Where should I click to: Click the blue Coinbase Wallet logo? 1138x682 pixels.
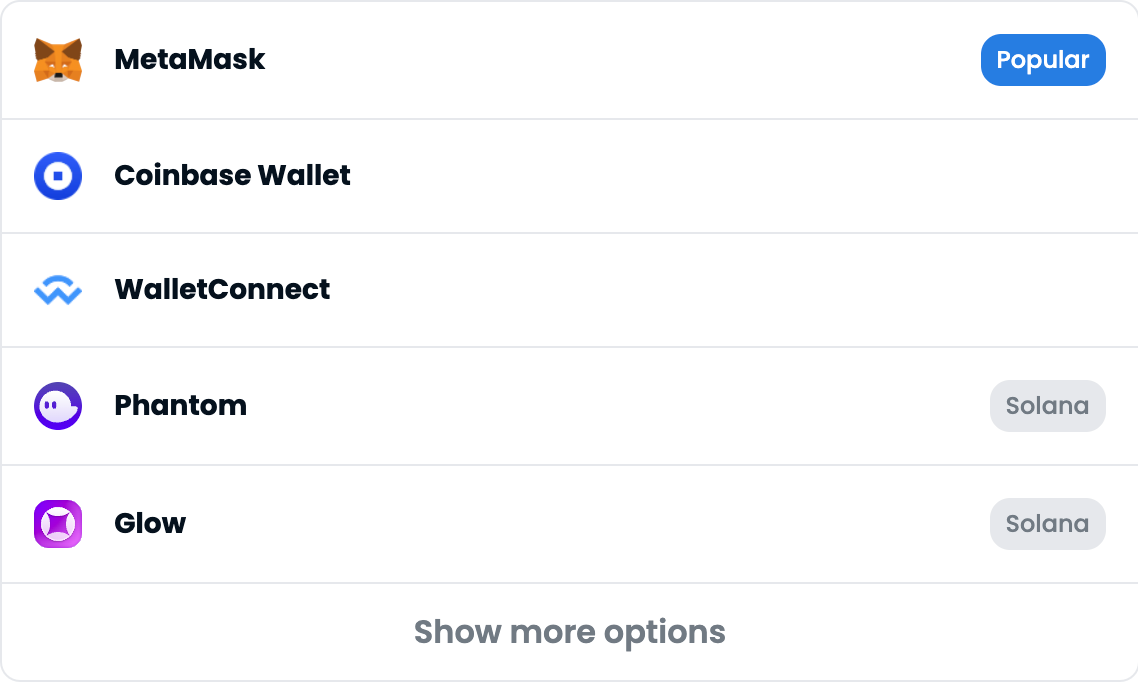(x=58, y=176)
